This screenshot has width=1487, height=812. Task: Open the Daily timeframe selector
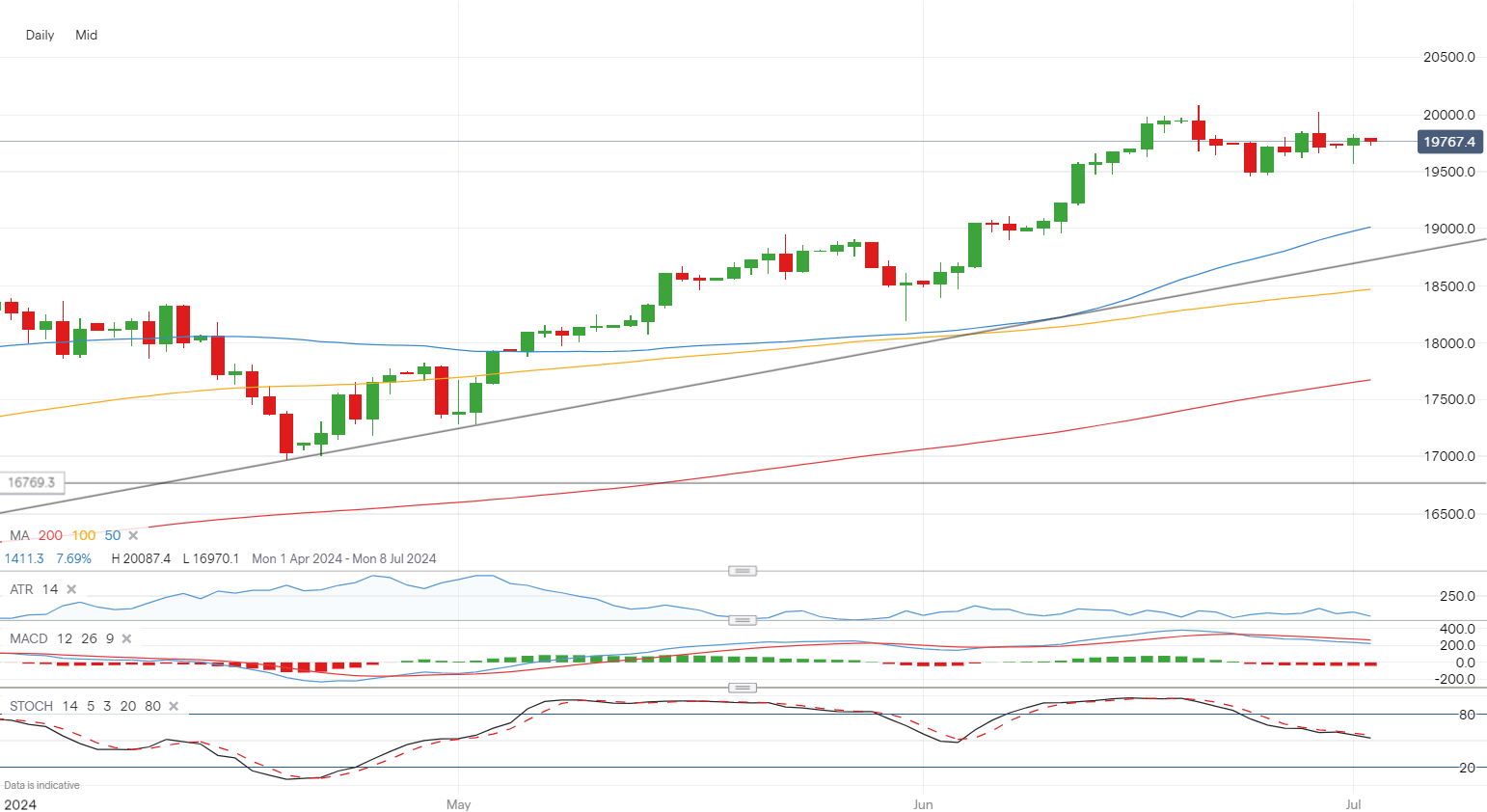point(40,35)
